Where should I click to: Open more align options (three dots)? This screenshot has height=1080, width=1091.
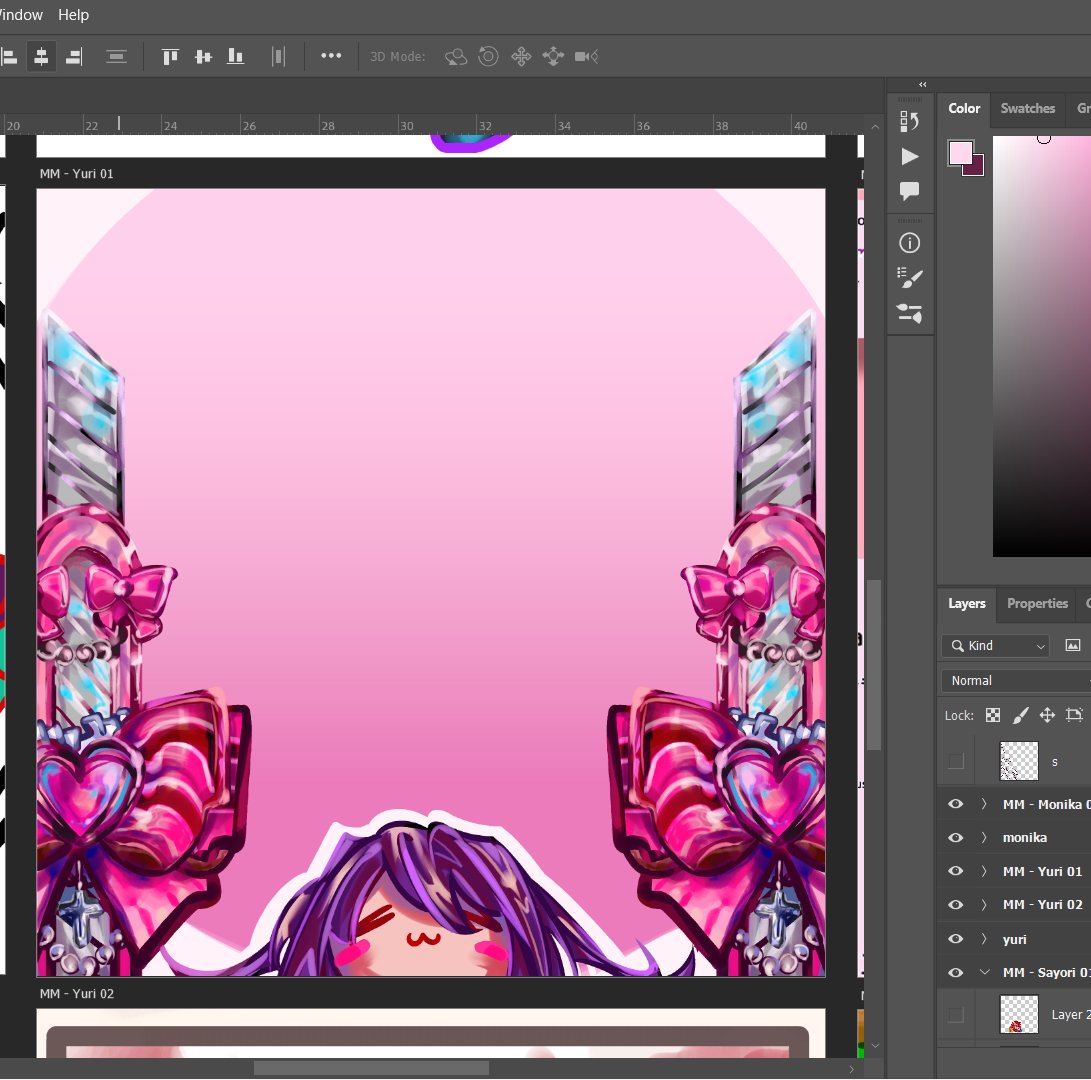point(331,56)
